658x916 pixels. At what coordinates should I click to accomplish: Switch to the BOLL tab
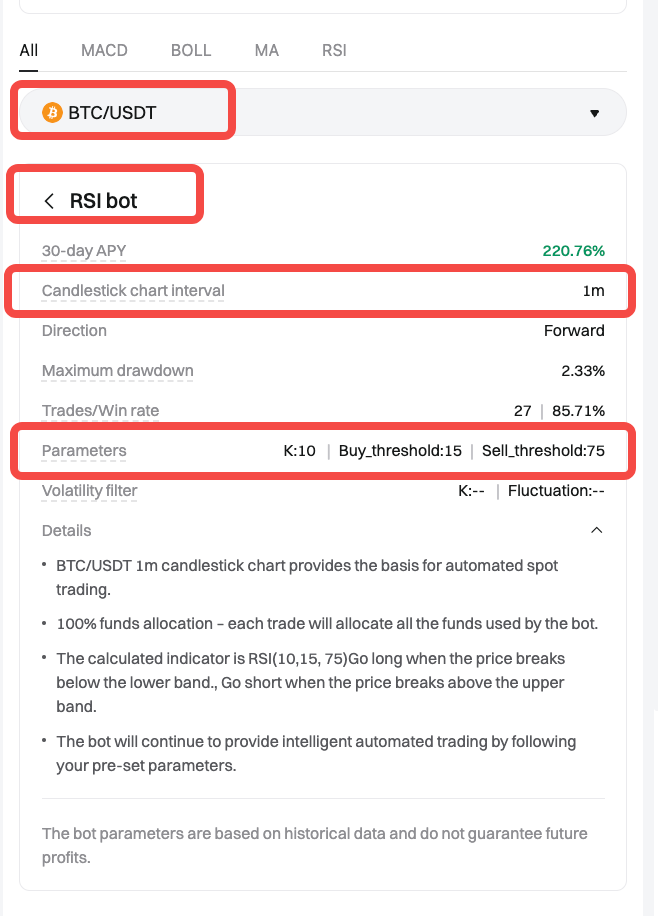point(190,50)
